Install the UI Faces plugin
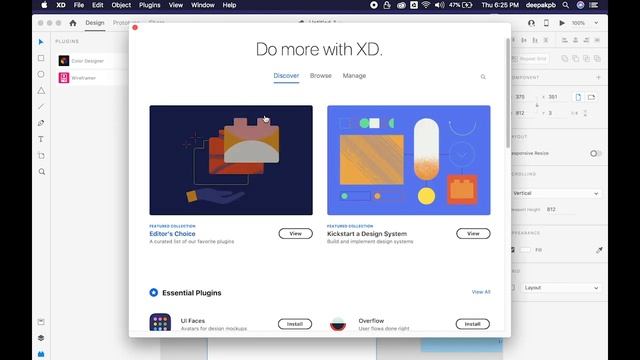The height and width of the screenshot is (360, 640). [x=295, y=324]
